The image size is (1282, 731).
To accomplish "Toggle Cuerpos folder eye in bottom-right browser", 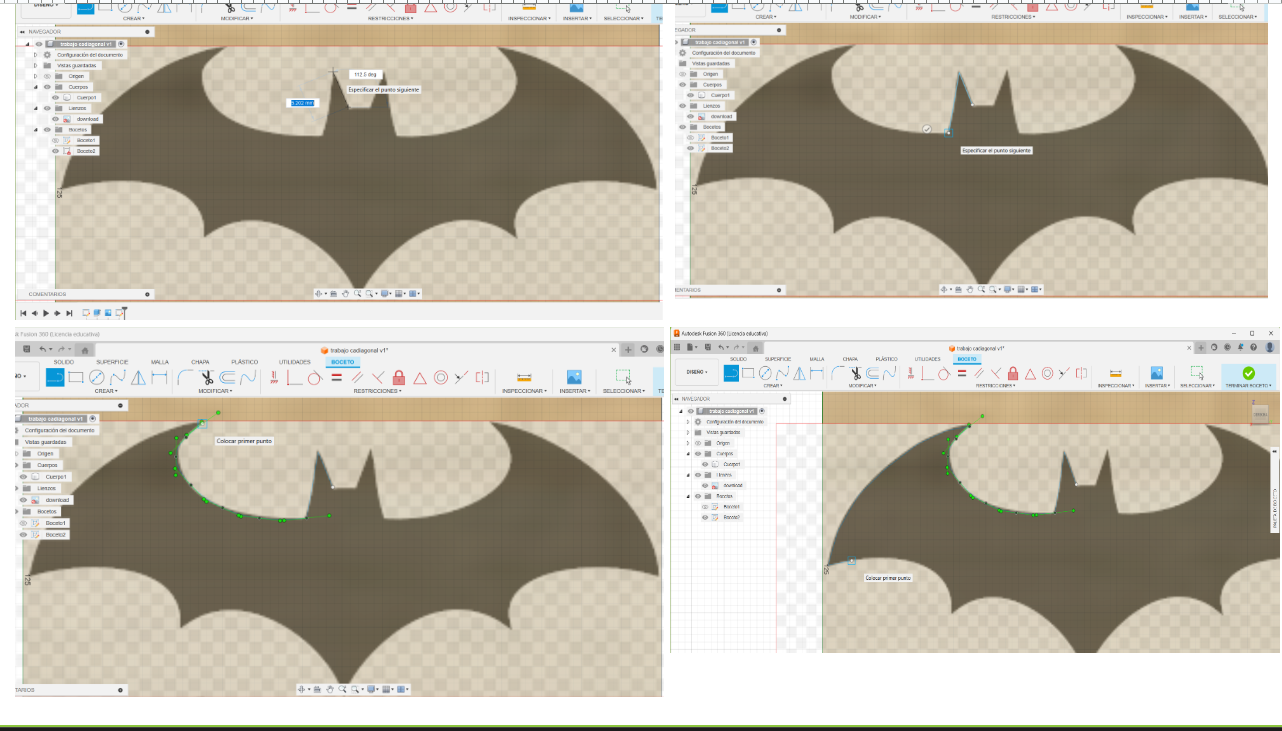I will coord(698,454).
